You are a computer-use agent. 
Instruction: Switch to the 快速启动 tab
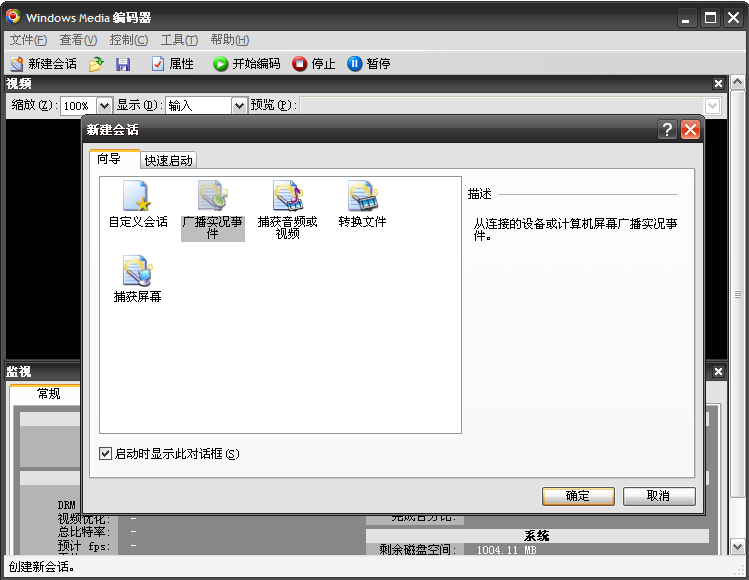(168, 161)
